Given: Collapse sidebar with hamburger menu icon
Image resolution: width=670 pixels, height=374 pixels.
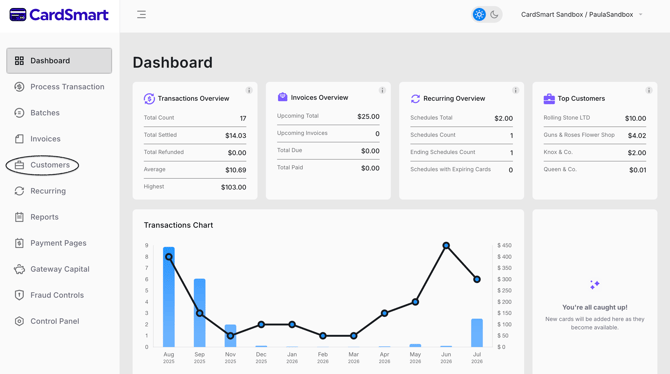Looking at the screenshot, I should point(141,15).
